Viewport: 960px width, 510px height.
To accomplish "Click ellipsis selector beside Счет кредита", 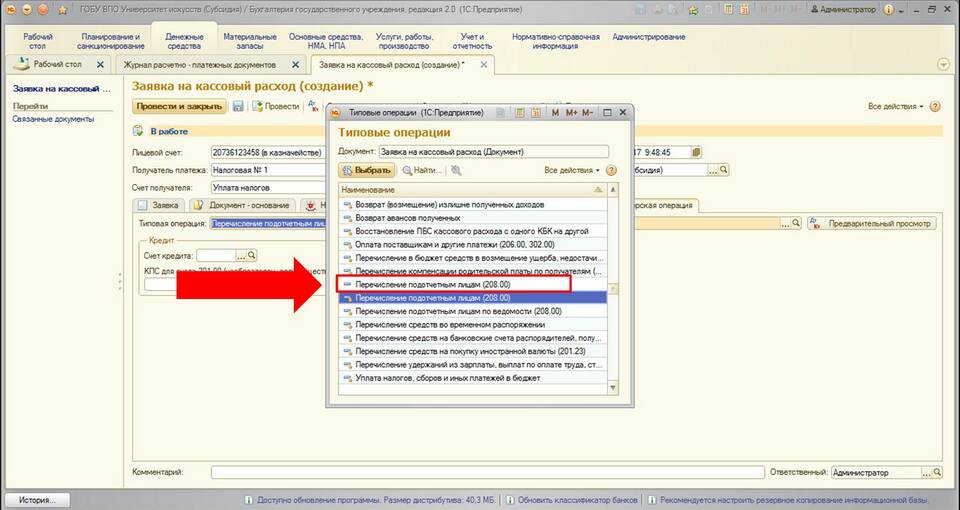I will (241, 255).
